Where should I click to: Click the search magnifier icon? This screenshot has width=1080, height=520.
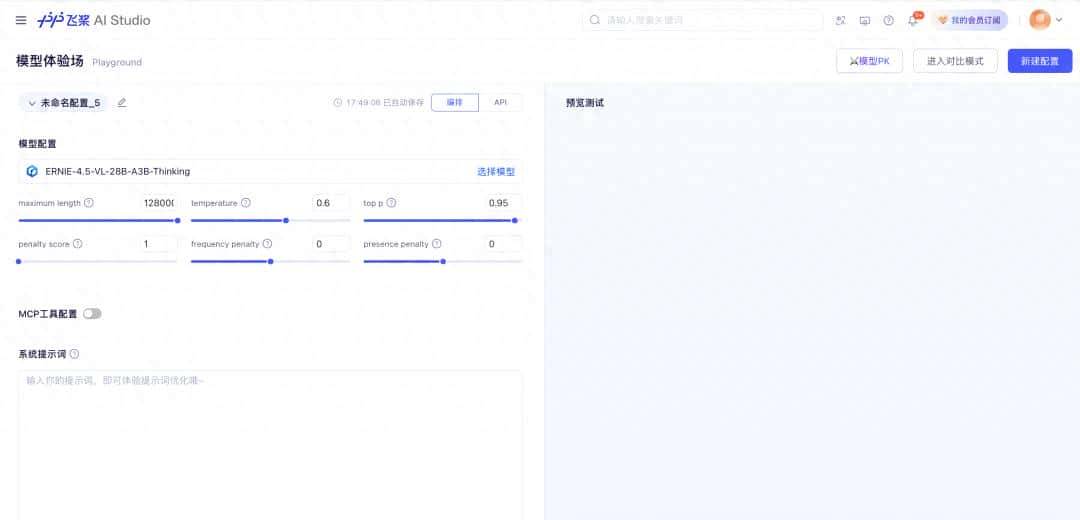pyautogui.click(x=595, y=20)
